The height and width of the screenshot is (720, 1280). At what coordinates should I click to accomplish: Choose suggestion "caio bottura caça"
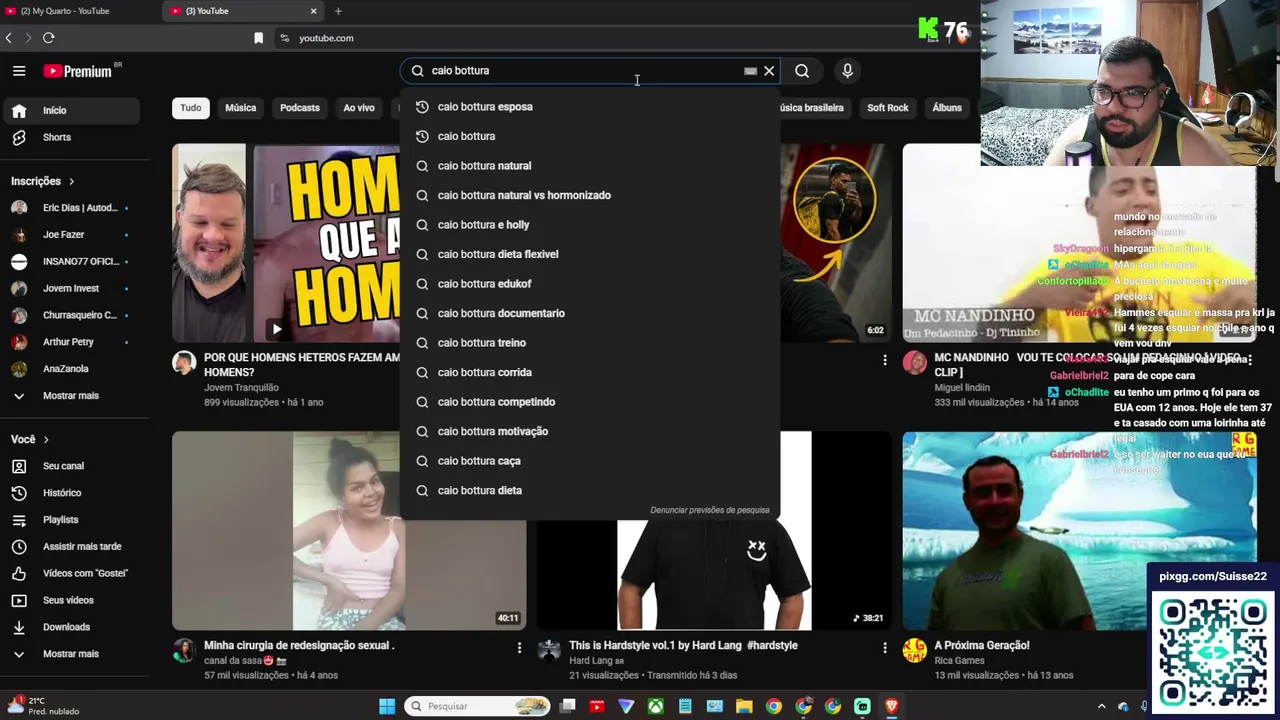[x=590, y=461]
